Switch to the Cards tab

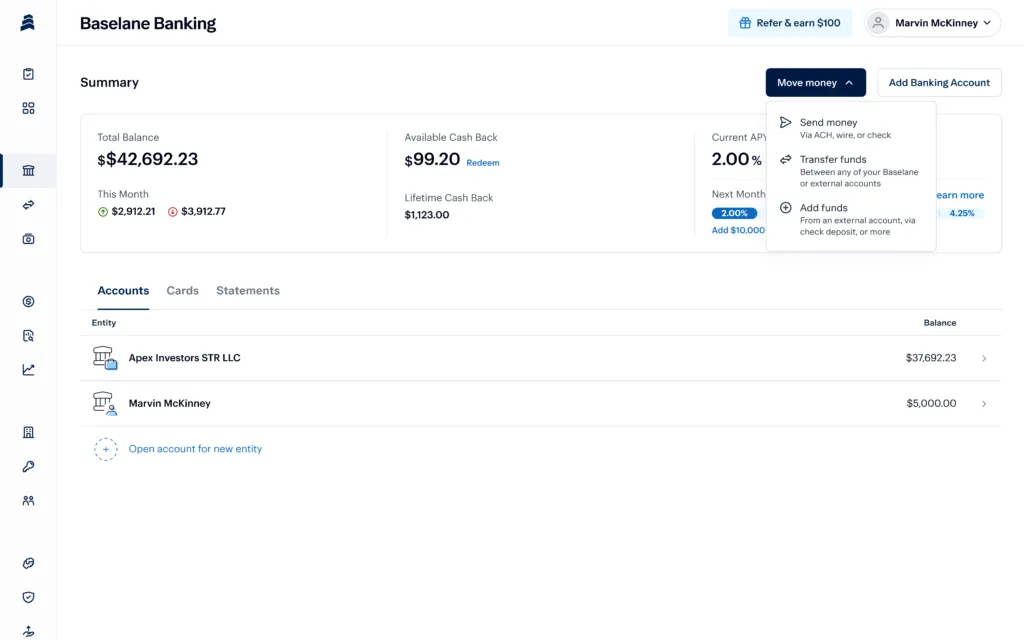(x=182, y=291)
